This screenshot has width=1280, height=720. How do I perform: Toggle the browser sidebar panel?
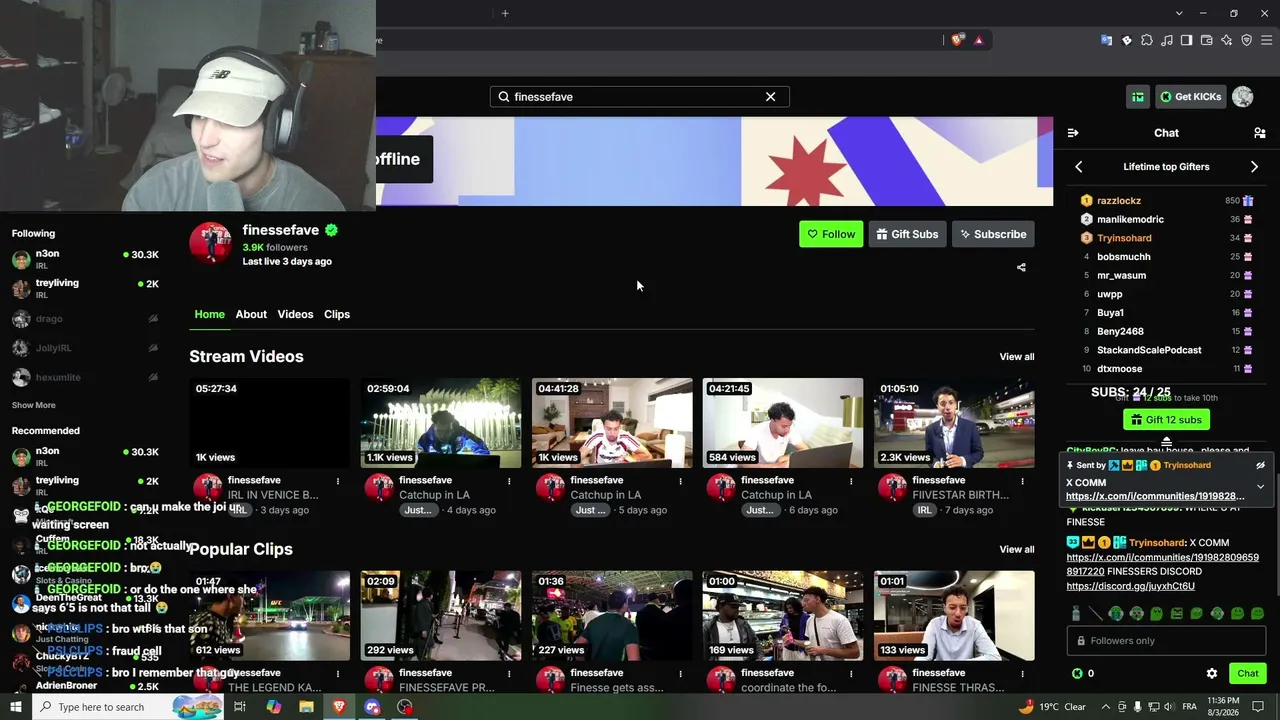tap(1187, 40)
